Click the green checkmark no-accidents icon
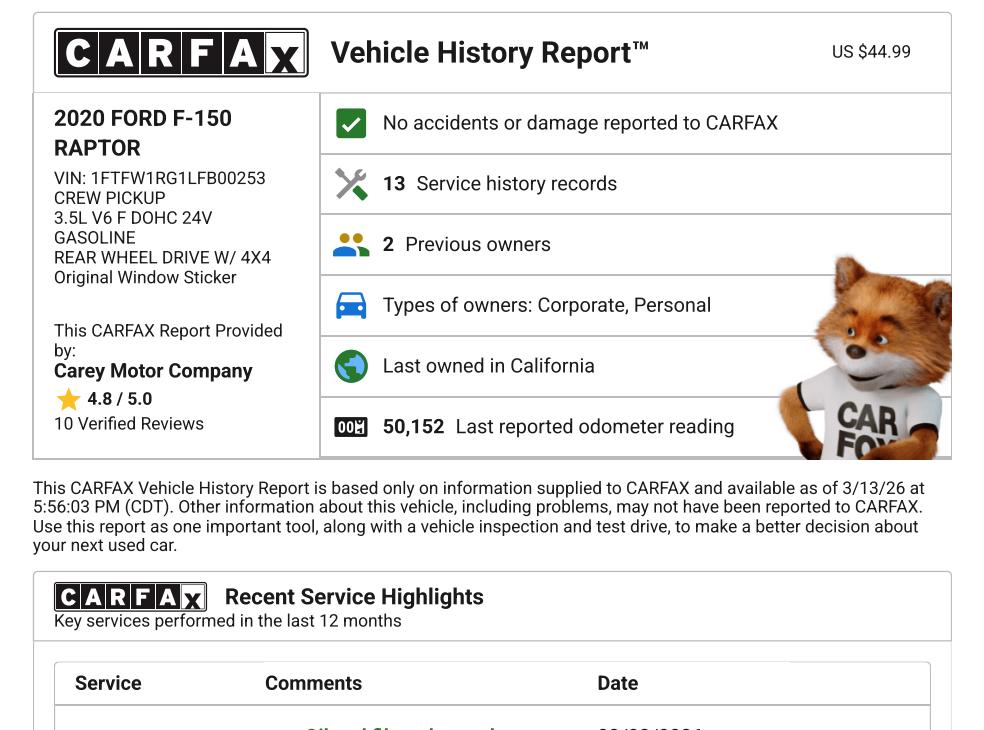 click(351, 124)
